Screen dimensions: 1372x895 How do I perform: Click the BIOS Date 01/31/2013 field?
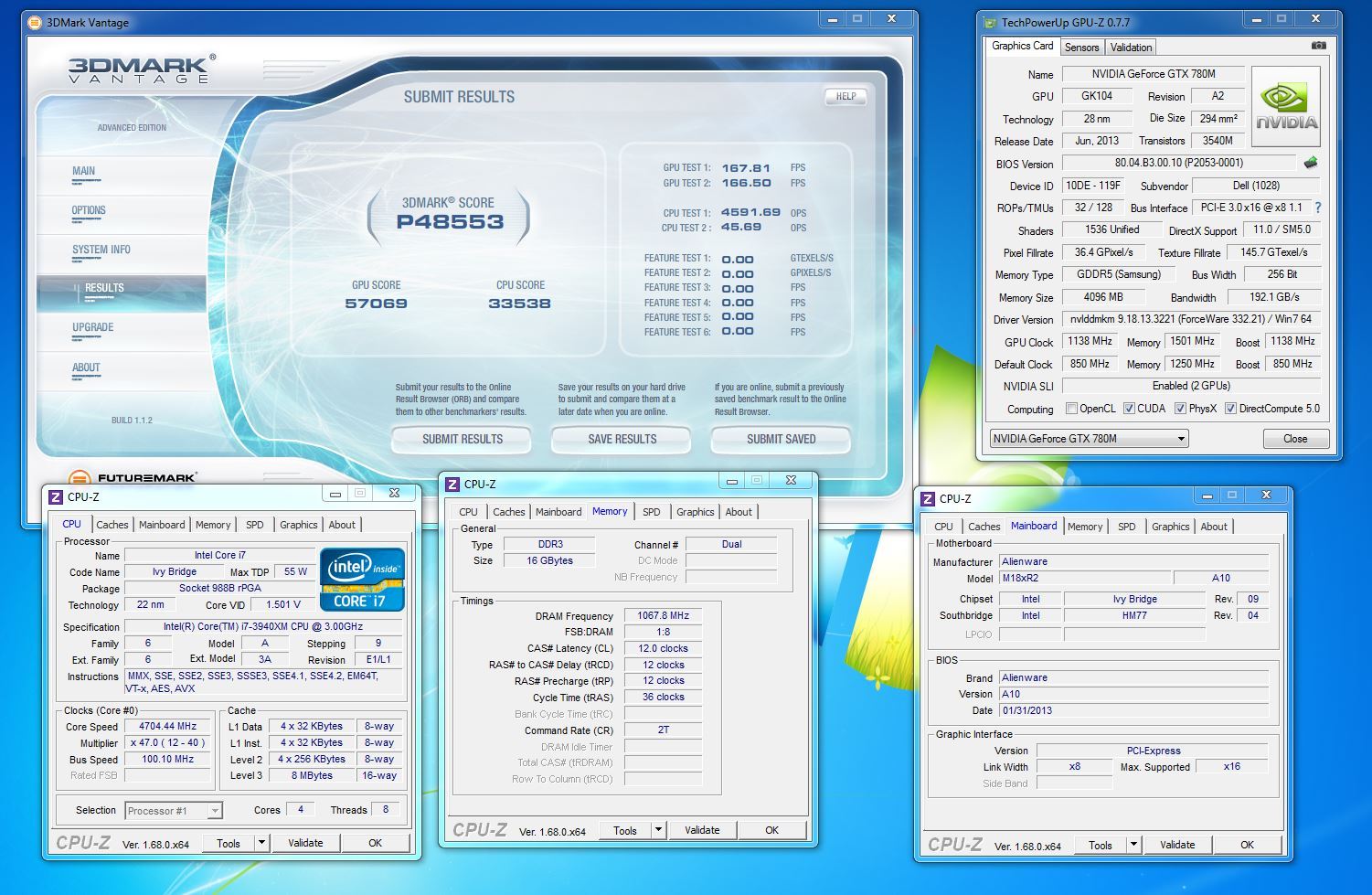pos(1133,710)
